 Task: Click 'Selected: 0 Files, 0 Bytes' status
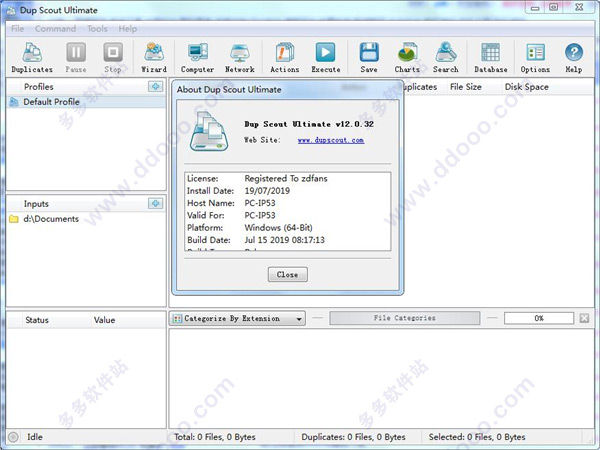point(477,437)
